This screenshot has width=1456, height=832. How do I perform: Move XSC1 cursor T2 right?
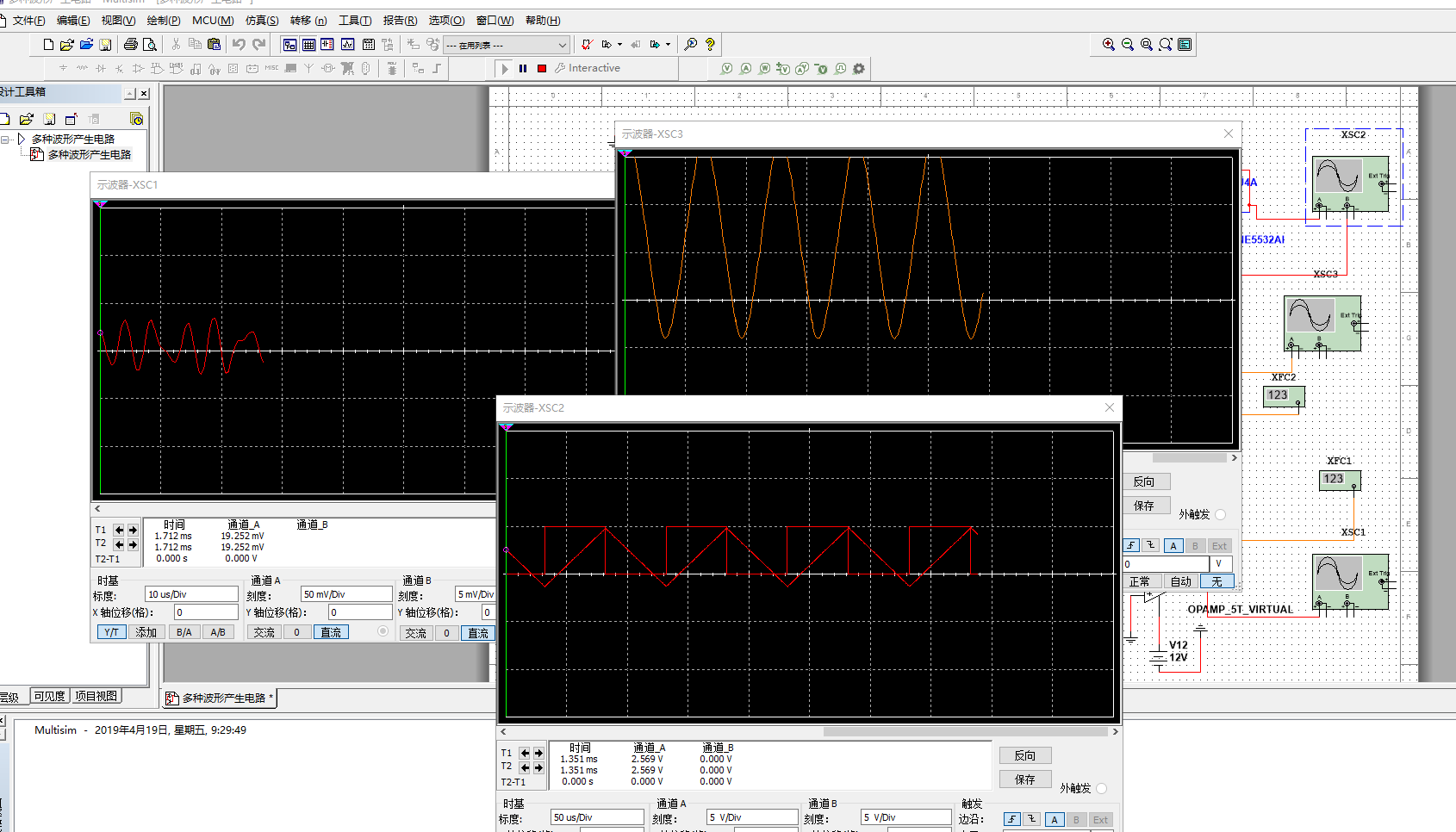pos(133,544)
